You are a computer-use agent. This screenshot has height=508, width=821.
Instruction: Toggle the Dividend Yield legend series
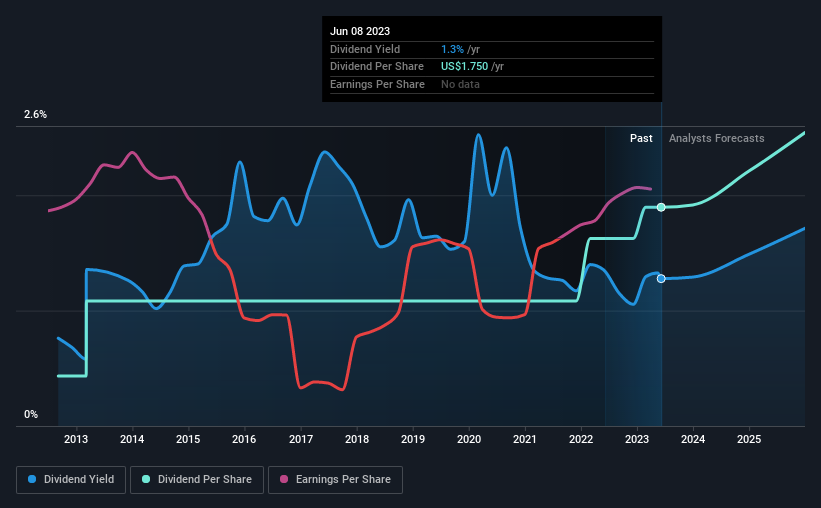pyautogui.click(x=71, y=480)
